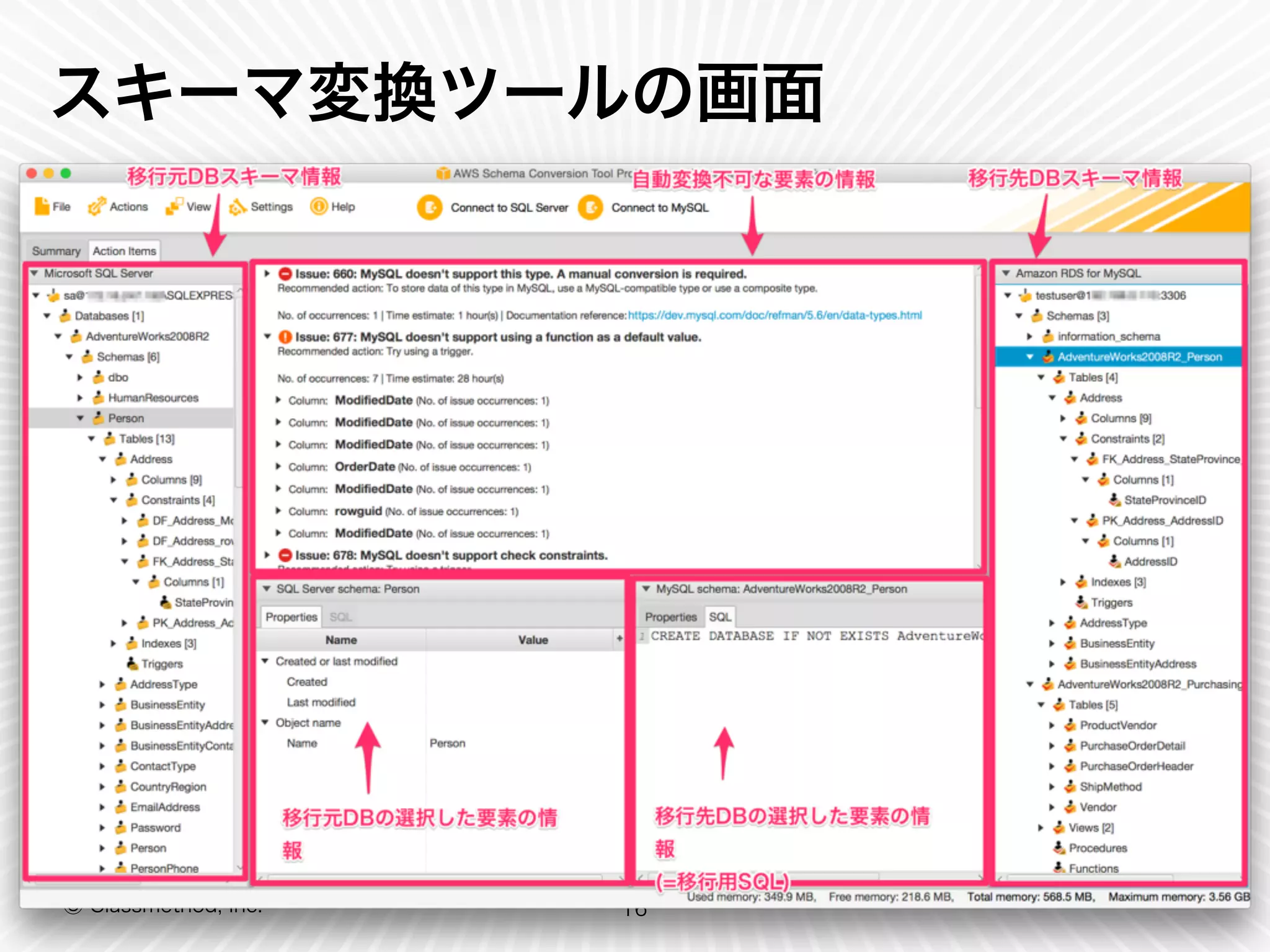This screenshot has height=952, width=1270.
Task: Open SQL tab in SQL Server schema panel
Action: [340, 617]
